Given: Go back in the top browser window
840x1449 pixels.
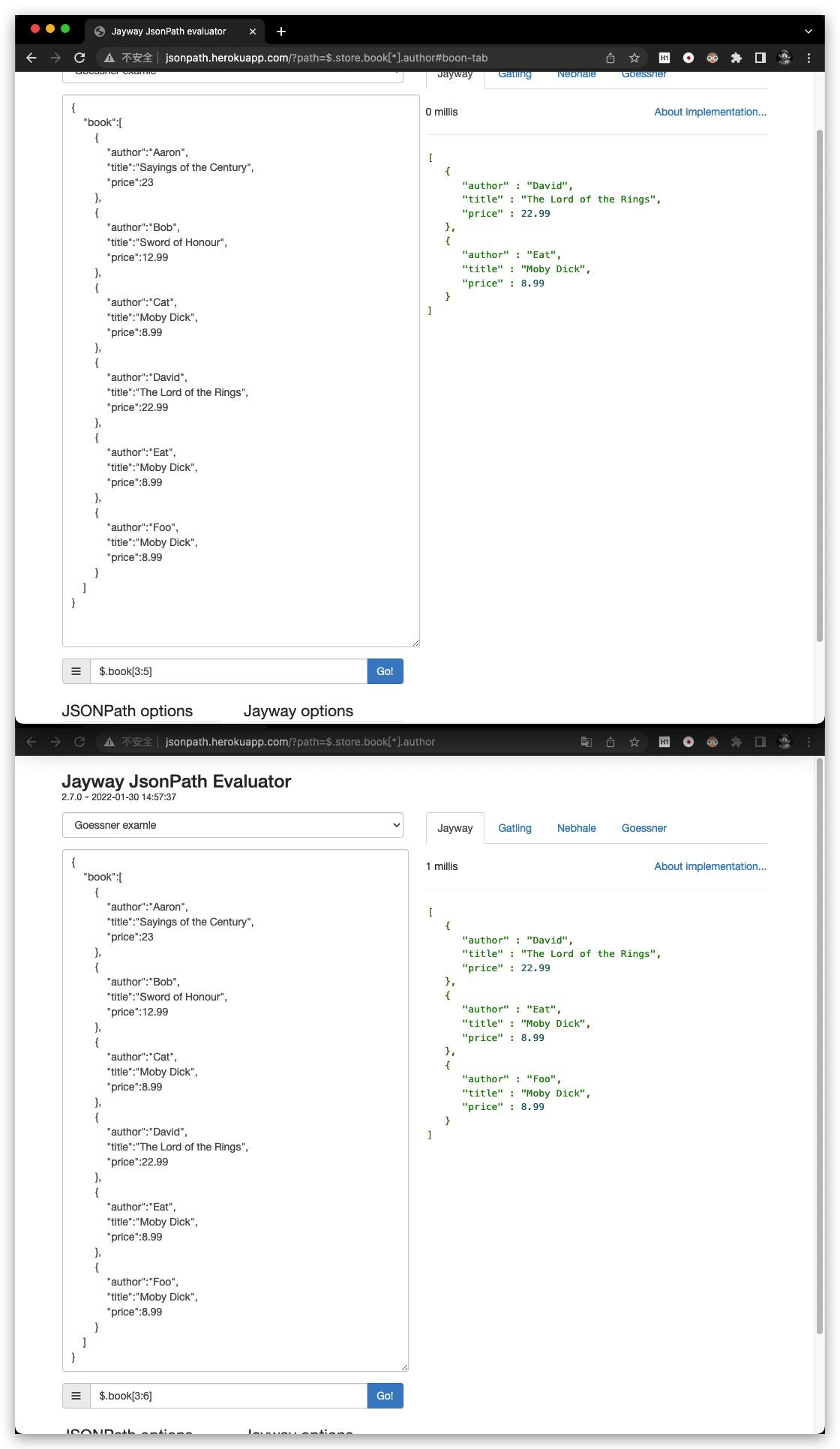Looking at the screenshot, I should [31, 58].
